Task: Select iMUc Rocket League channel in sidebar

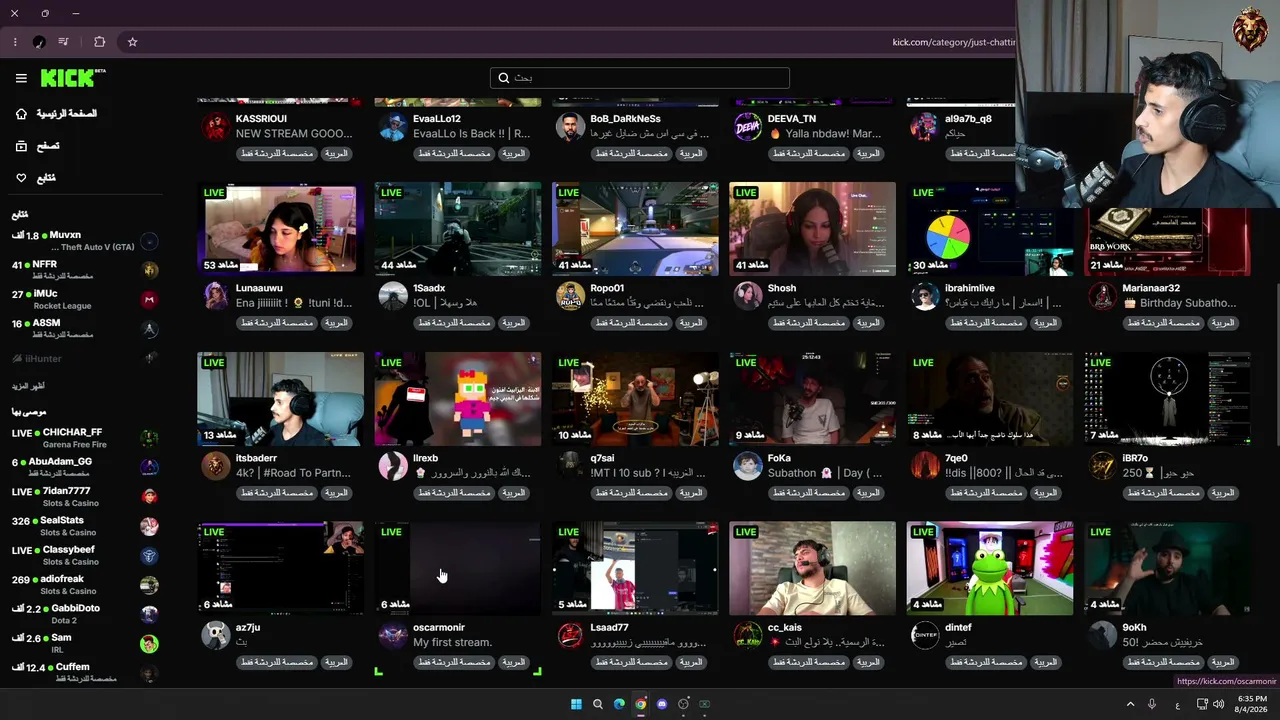Action: pyautogui.click(x=85, y=299)
